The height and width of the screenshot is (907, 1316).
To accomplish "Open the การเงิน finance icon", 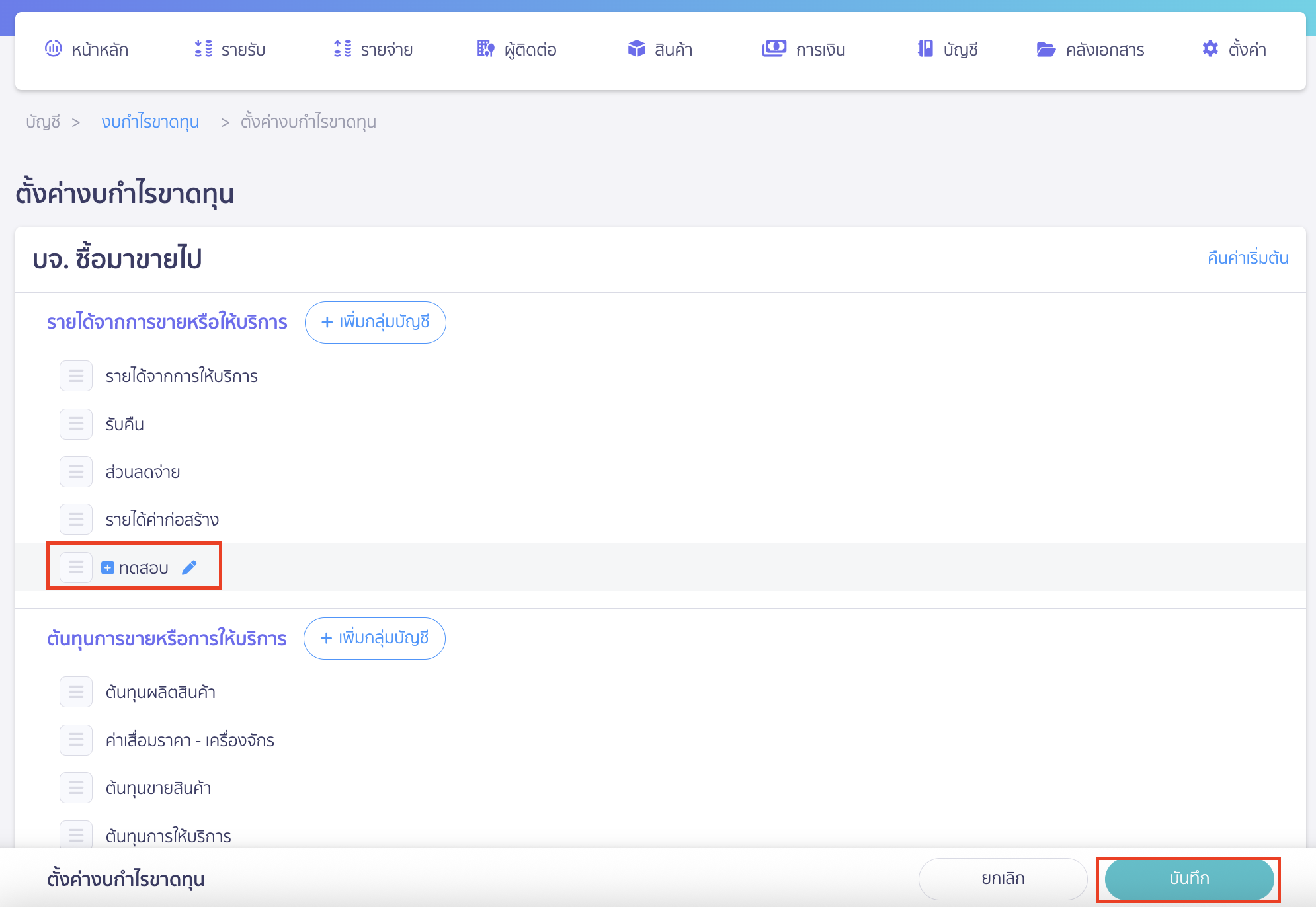I will click(774, 48).
